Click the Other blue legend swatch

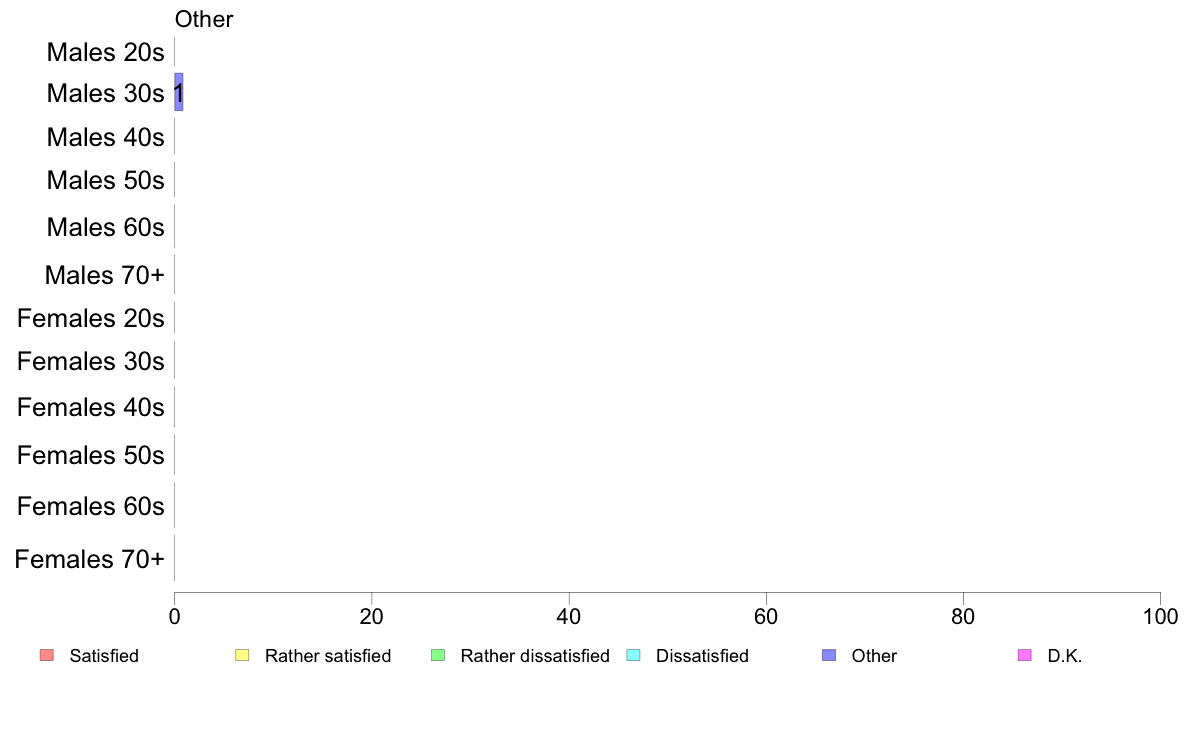click(829, 655)
